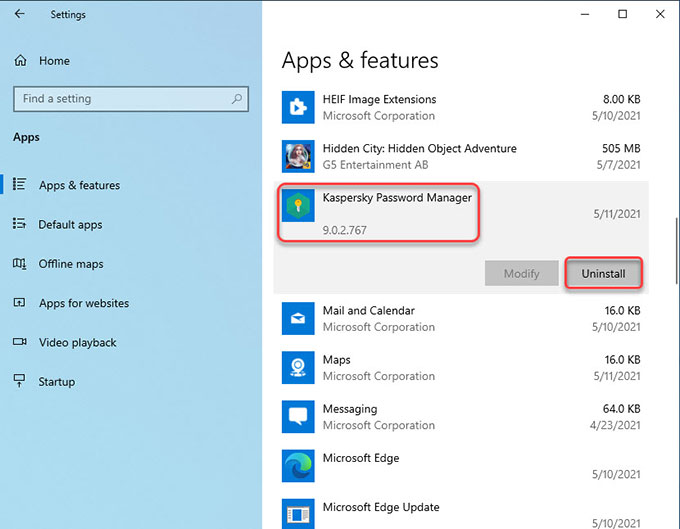The height and width of the screenshot is (529, 680).
Task: Click the Maps app icon
Action: tap(298, 368)
